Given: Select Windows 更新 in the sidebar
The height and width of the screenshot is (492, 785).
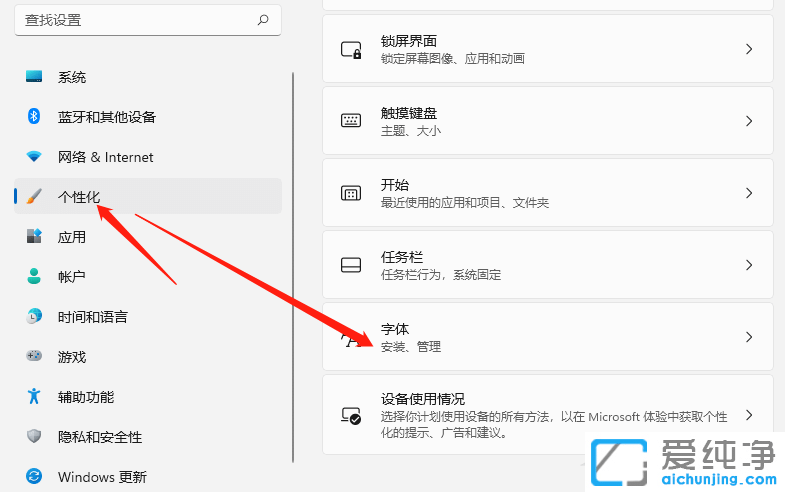Looking at the screenshot, I should point(102,477).
